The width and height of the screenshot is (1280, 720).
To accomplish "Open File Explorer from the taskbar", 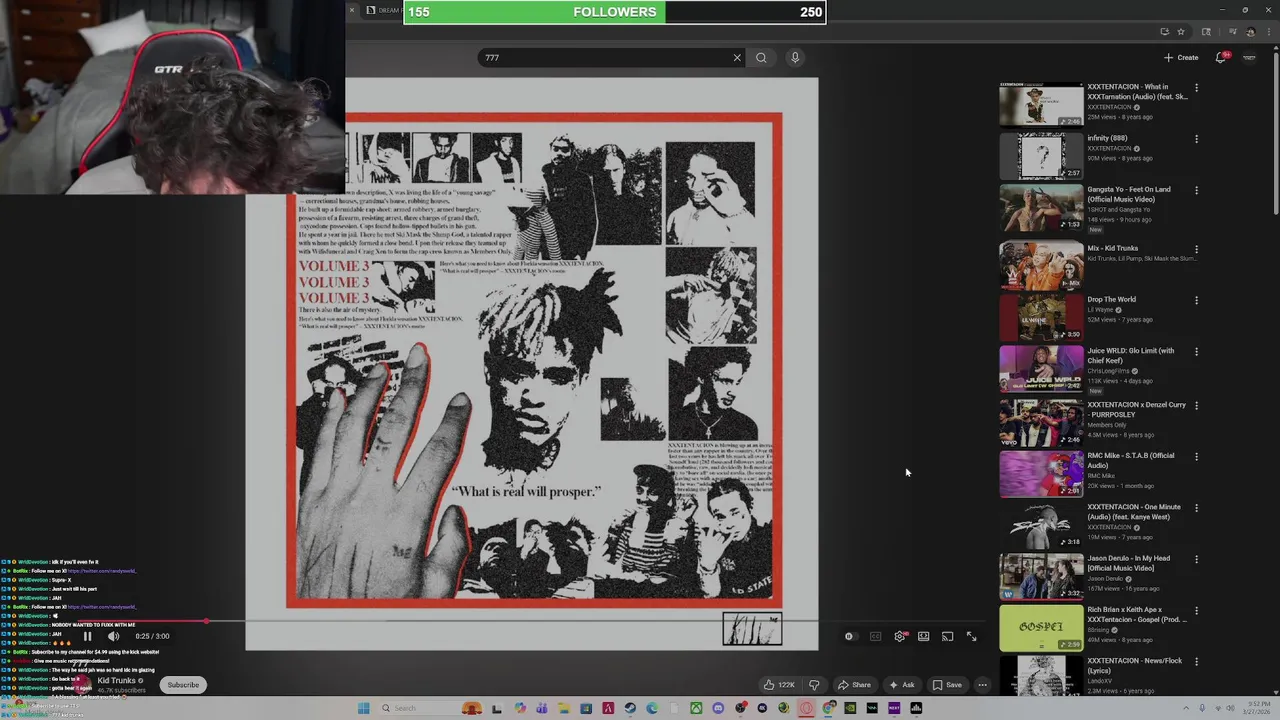I will click(563, 708).
